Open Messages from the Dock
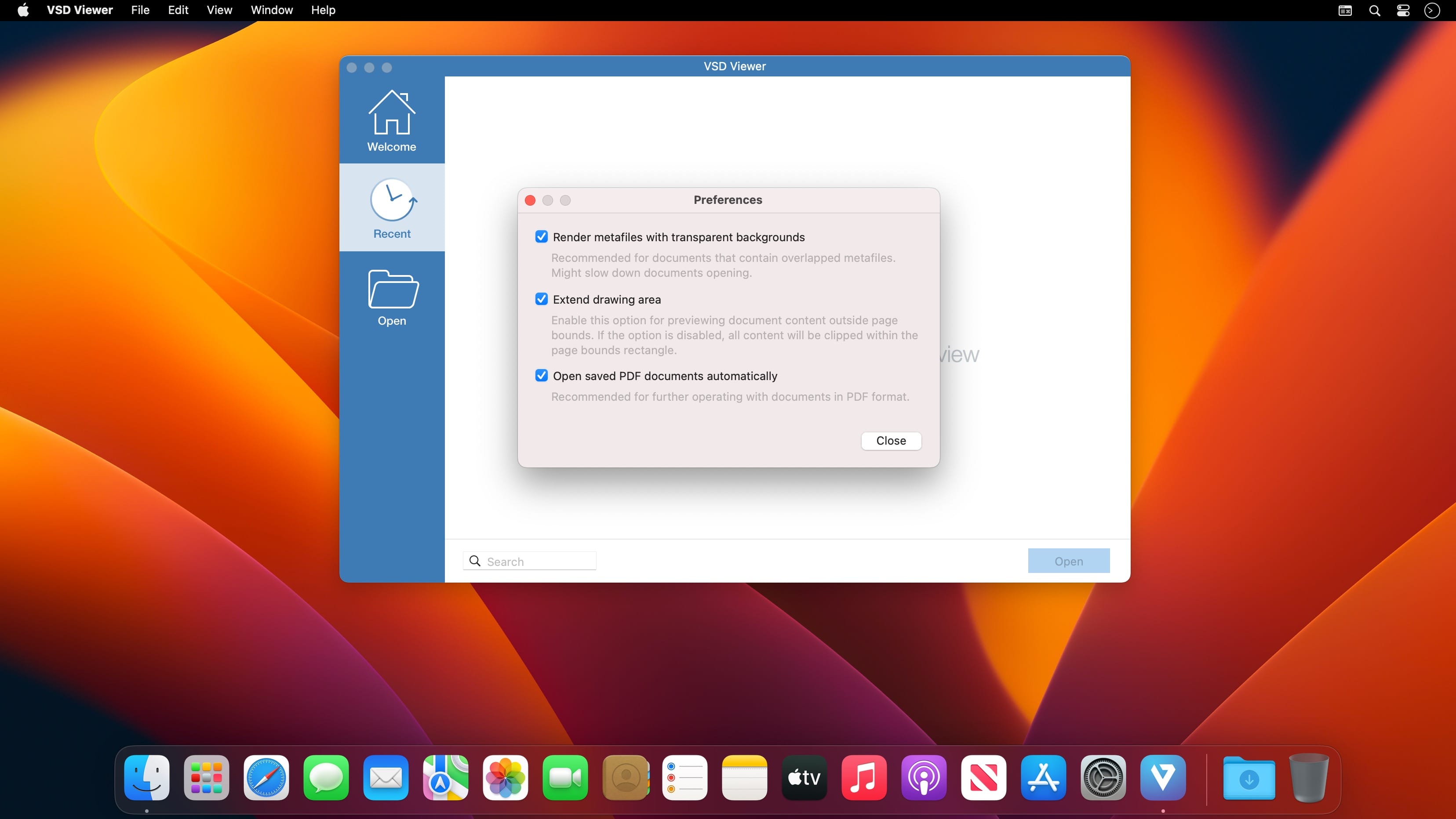The width and height of the screenshot is (1456, 819). click(326, 778)
